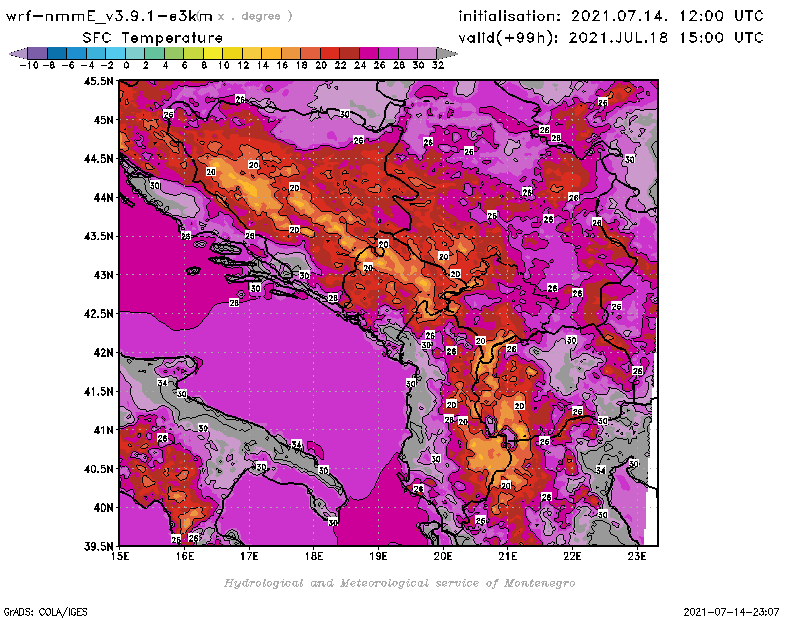Pick the magenta swatch between 24 and 26
Image resolution: width=800 pixels, height=618 pixels.
click(x=369, y=53)
